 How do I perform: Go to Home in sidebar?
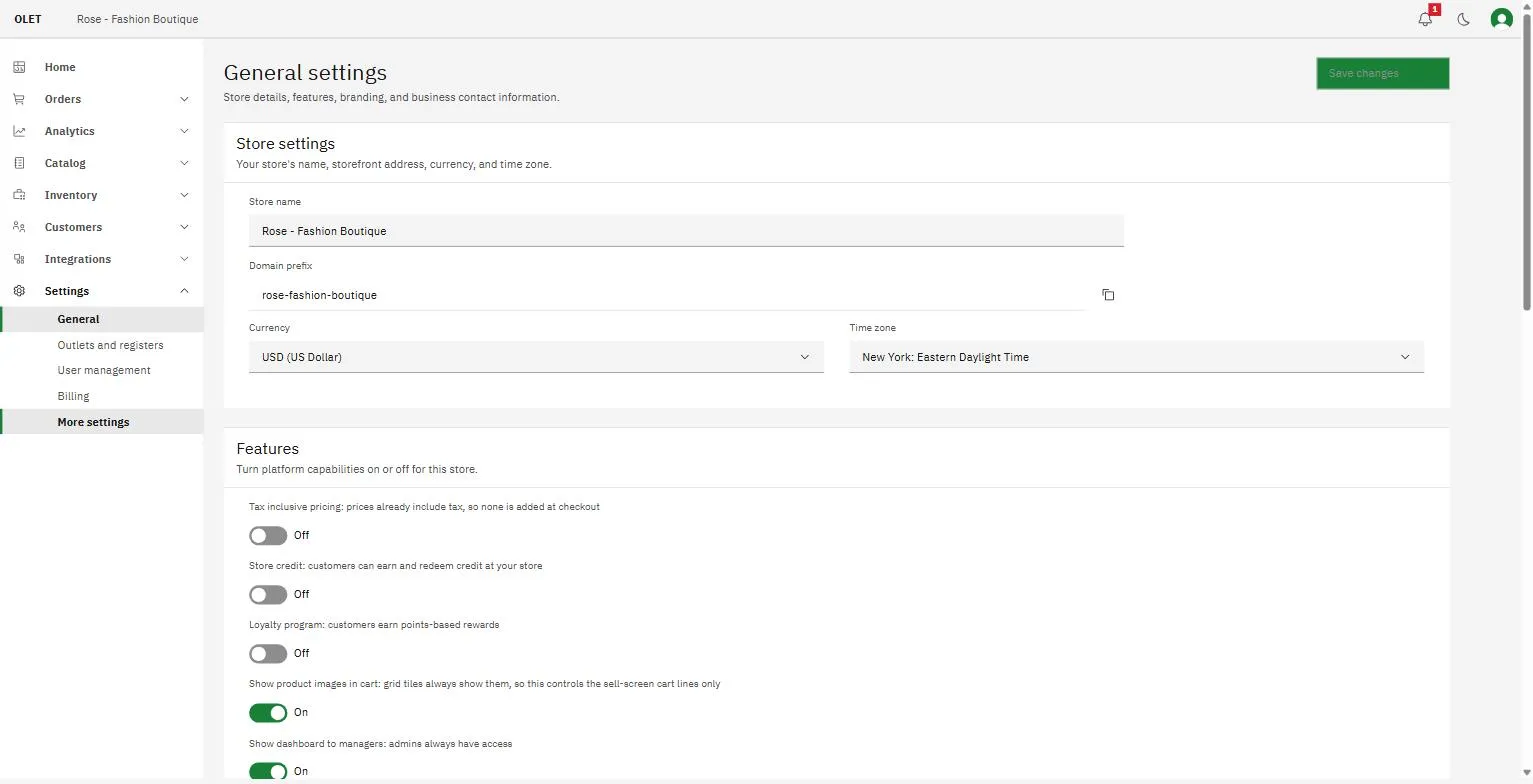click(x=102, y=67)
